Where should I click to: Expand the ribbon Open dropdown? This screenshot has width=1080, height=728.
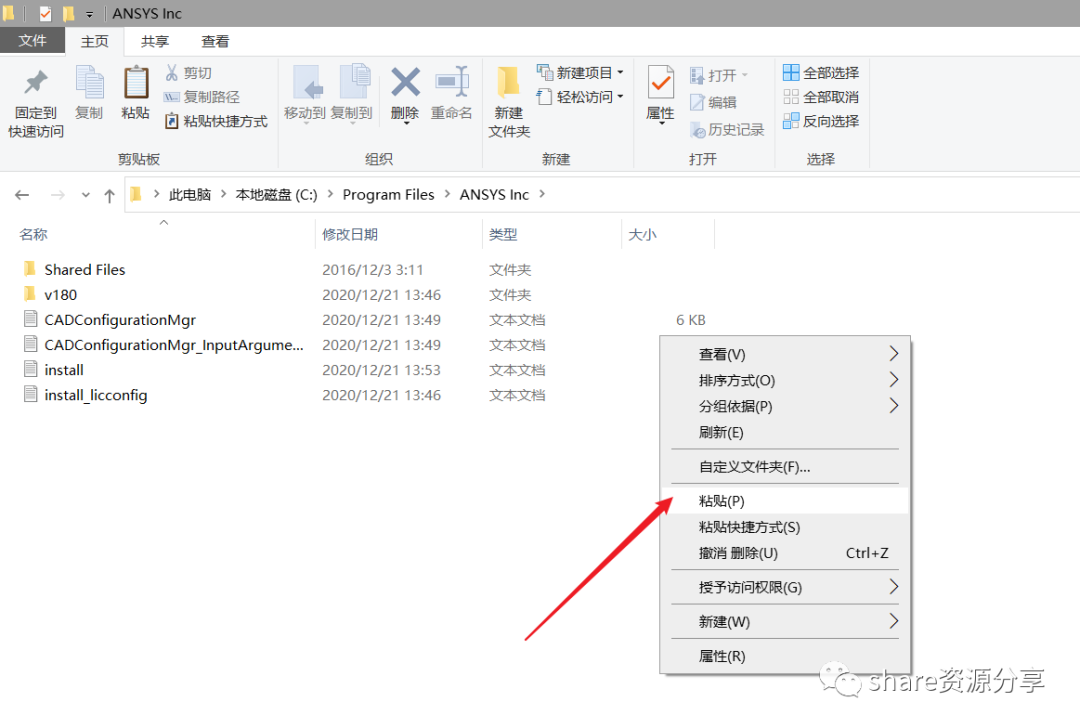tap(745, 75)
